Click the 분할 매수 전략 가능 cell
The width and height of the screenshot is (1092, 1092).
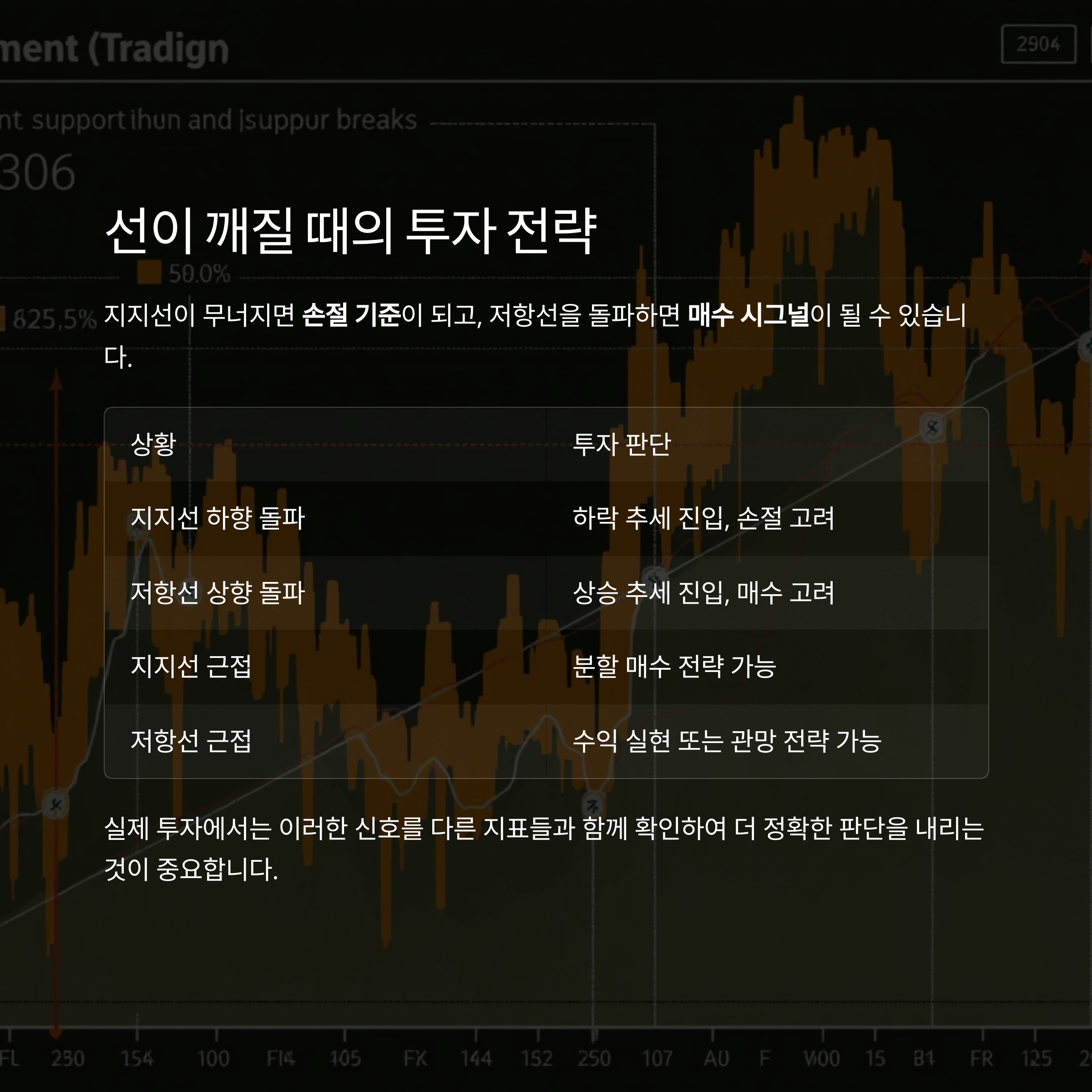point(674,667)
